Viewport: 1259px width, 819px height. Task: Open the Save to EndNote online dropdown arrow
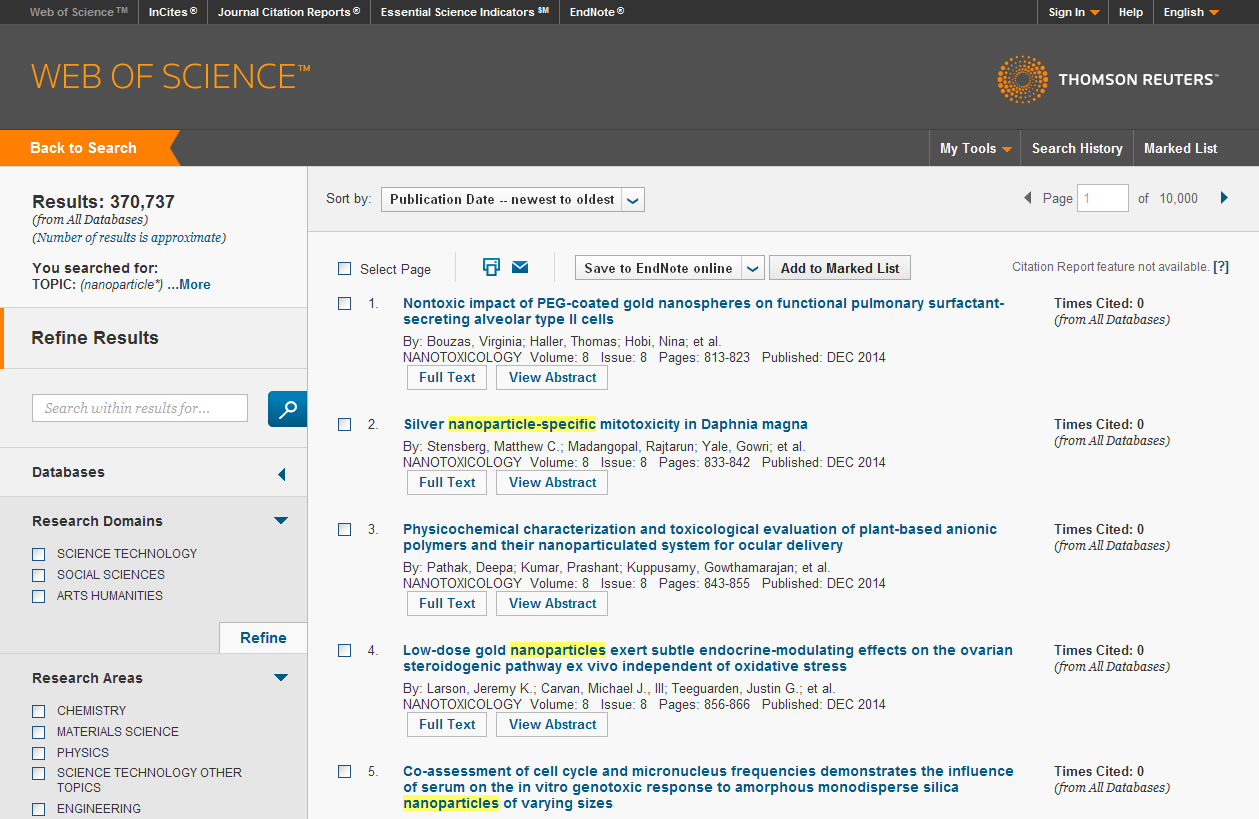point(753,268)
